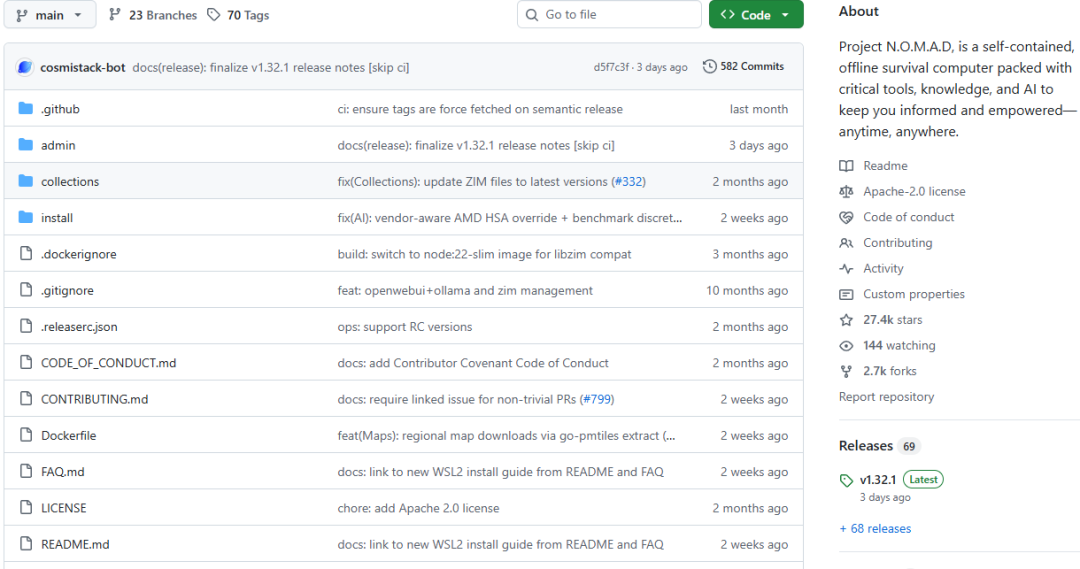This screenshot has width=1080, height=569.
Task: Open the install folder
Action: click(x=56, y=218)
